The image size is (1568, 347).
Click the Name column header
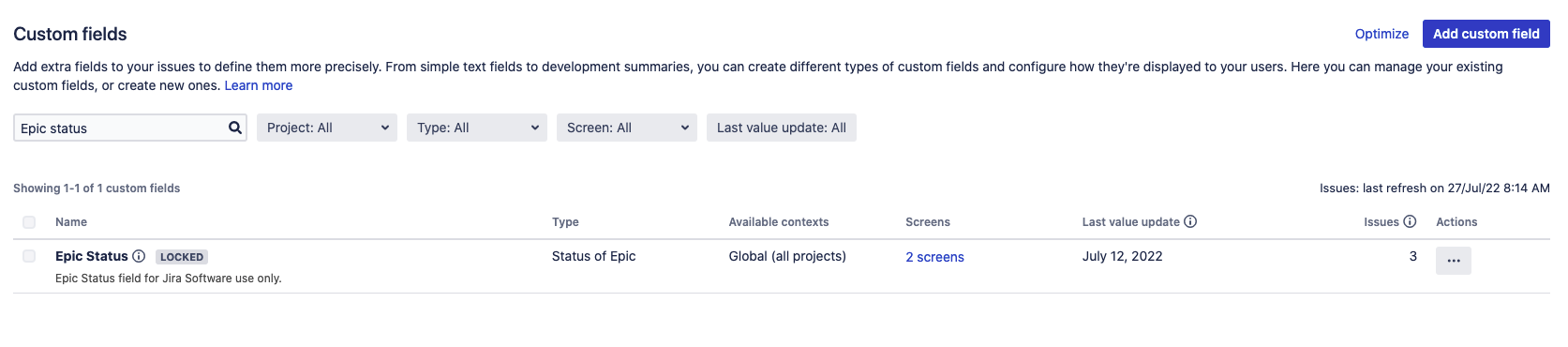pos(71,222)
